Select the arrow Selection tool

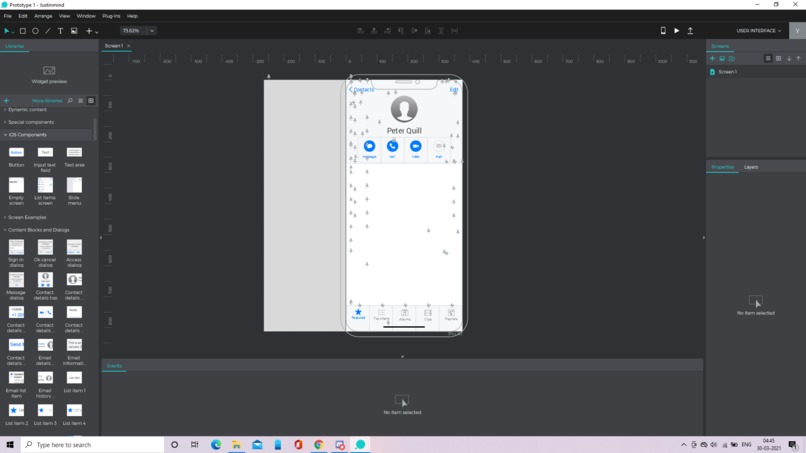(7, 31)
